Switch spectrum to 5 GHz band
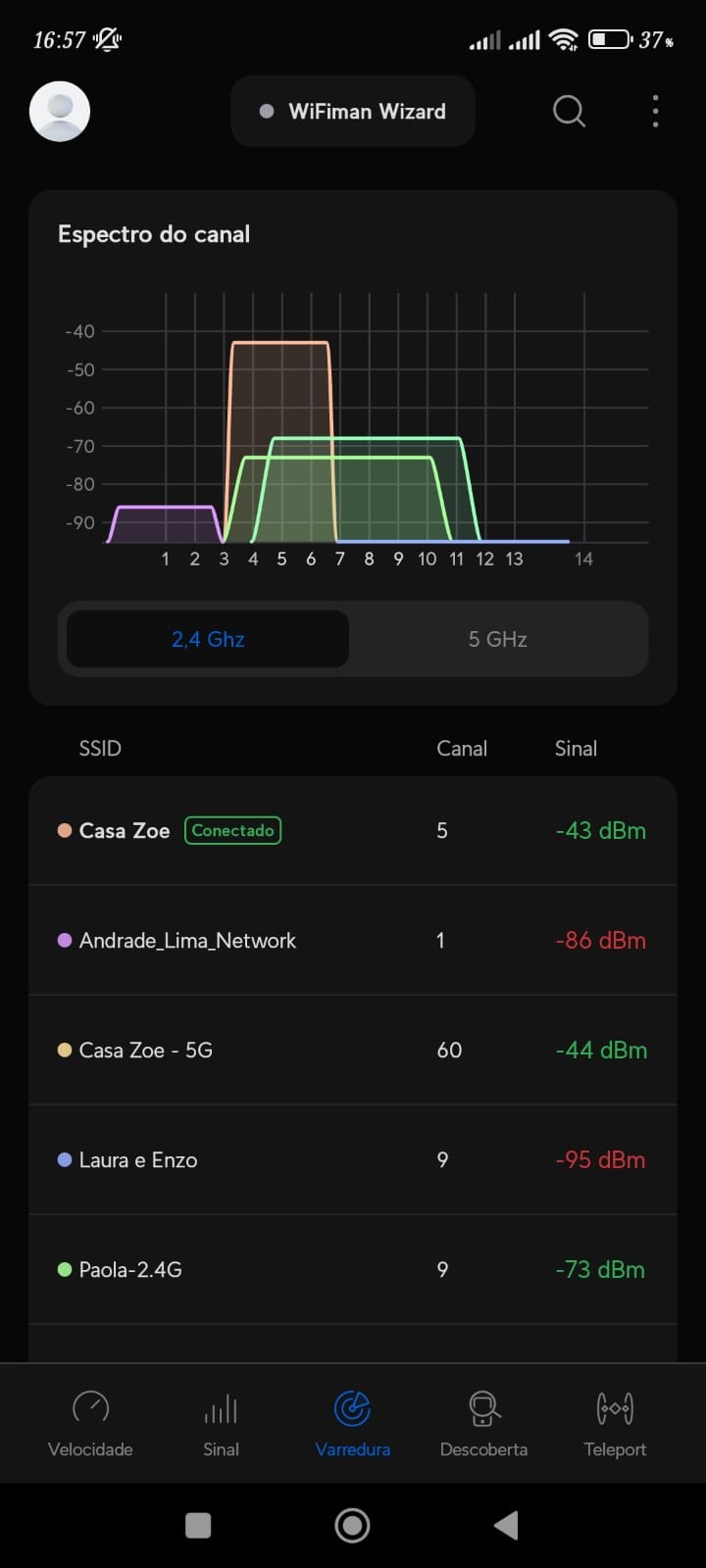 click(x=497, y=639)
